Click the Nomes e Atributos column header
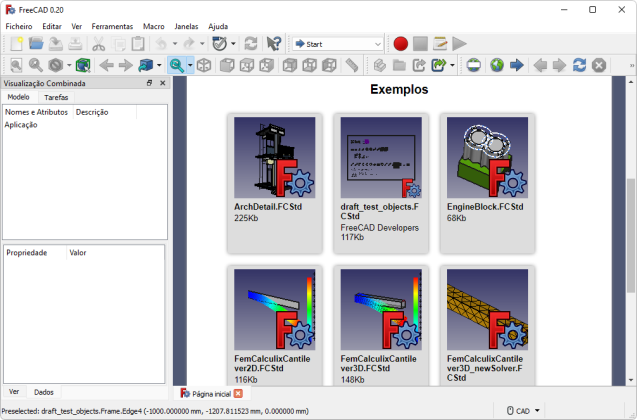This screenshot has width=637, height=420. point(37,112)
